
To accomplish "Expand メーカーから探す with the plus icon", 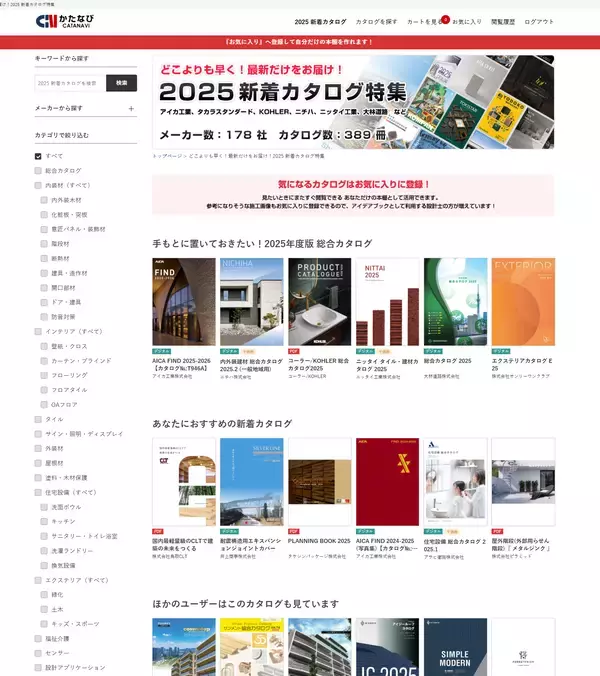I will tap(131, 109).
